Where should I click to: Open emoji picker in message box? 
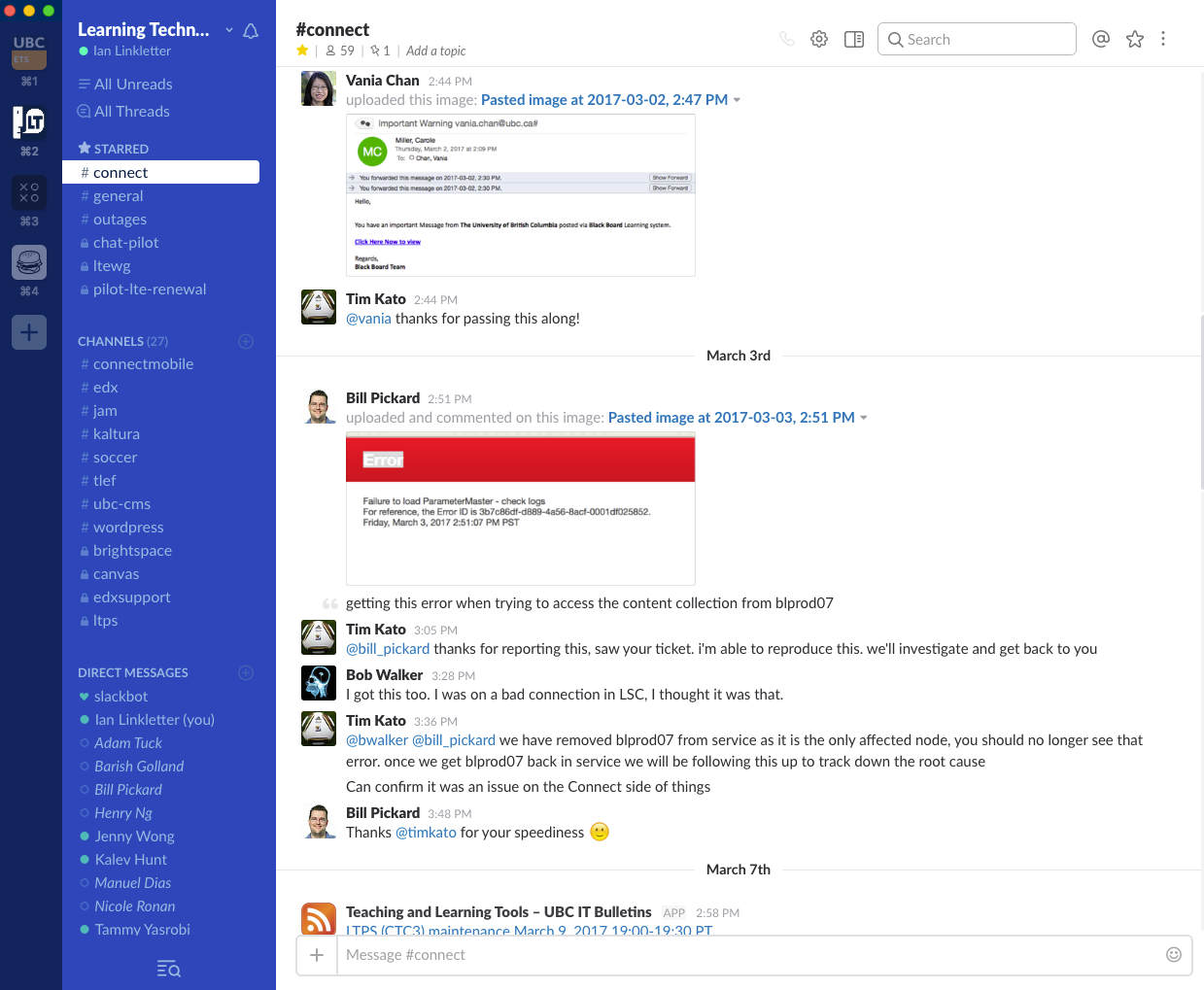click(x=1174, y=954)
